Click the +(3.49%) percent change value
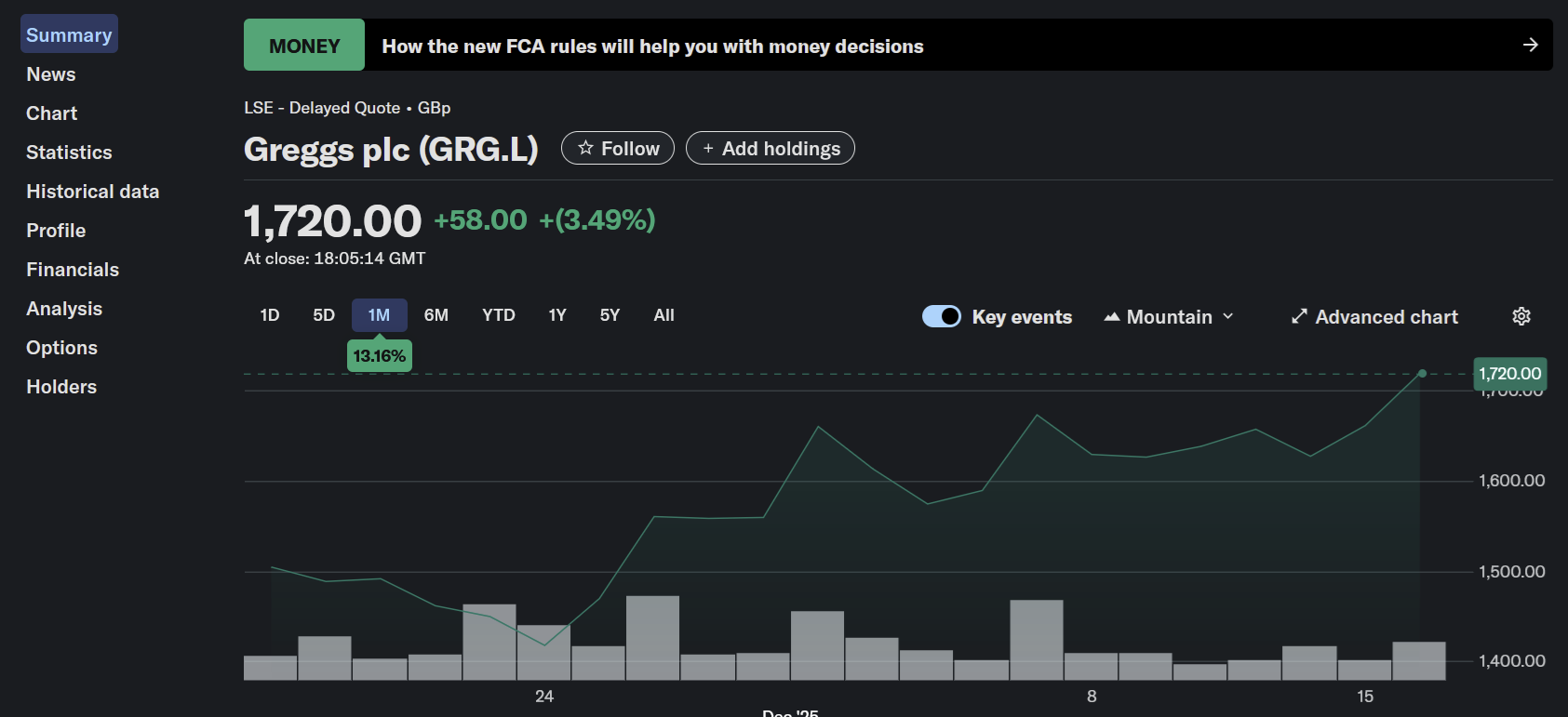The width and height of the screenshot is (1568, 717). pyautogui.click(x=597, y=220)
